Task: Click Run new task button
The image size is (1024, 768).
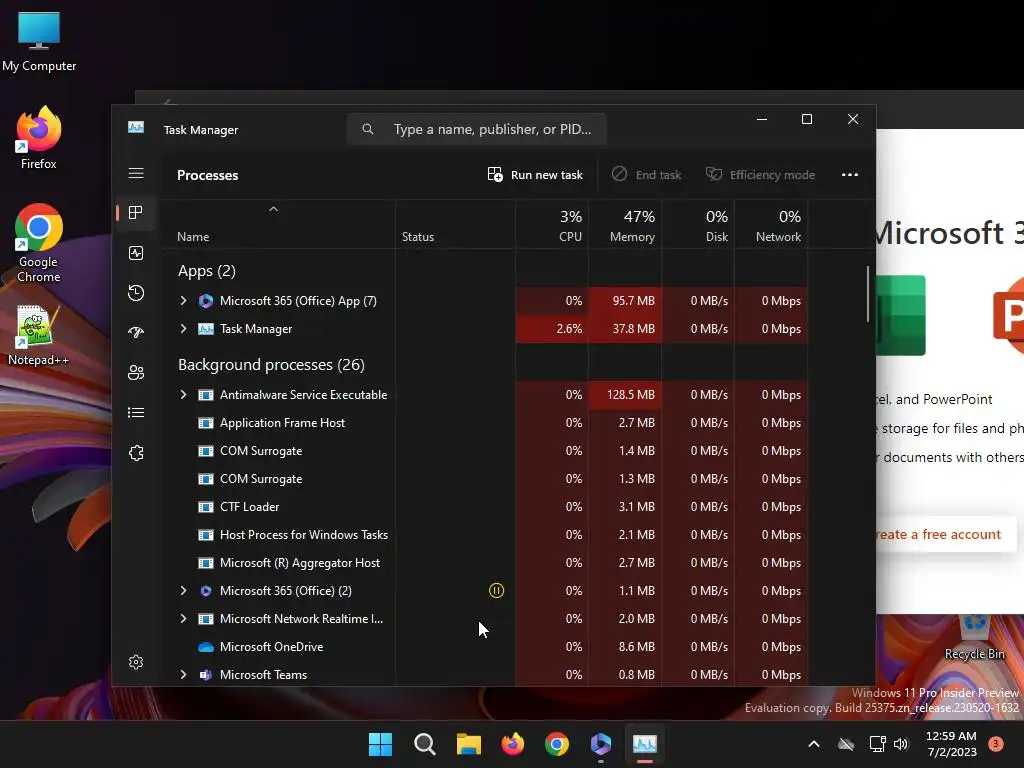Action: [x=535, y=175]
